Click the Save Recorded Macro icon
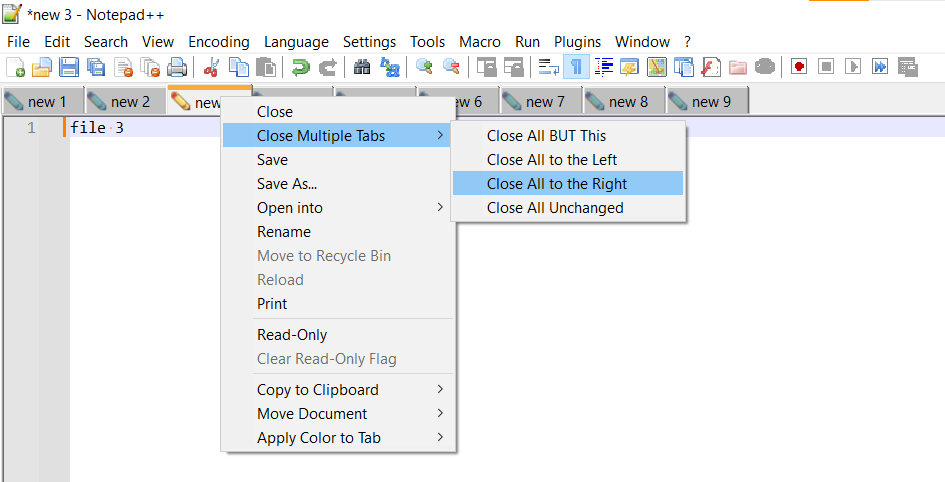The image size is (945, 482). click(x=907, y=66)
